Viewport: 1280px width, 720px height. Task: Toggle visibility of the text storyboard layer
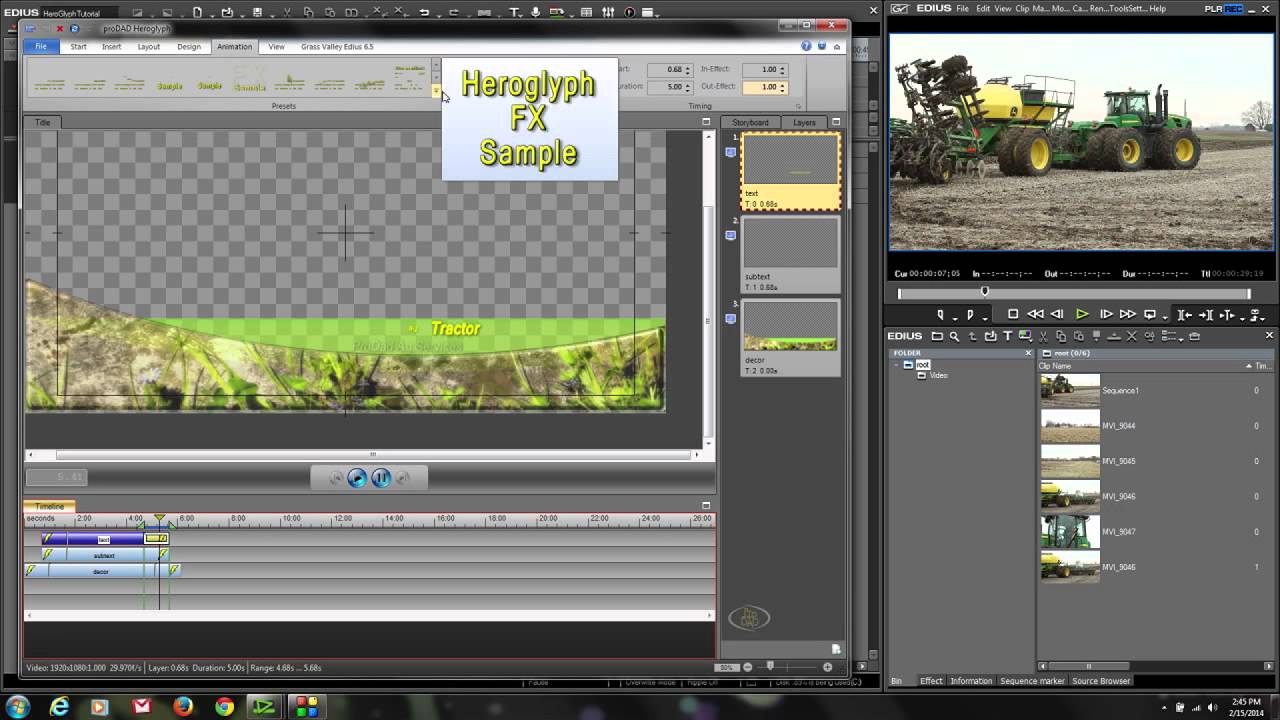click(730, 152)
